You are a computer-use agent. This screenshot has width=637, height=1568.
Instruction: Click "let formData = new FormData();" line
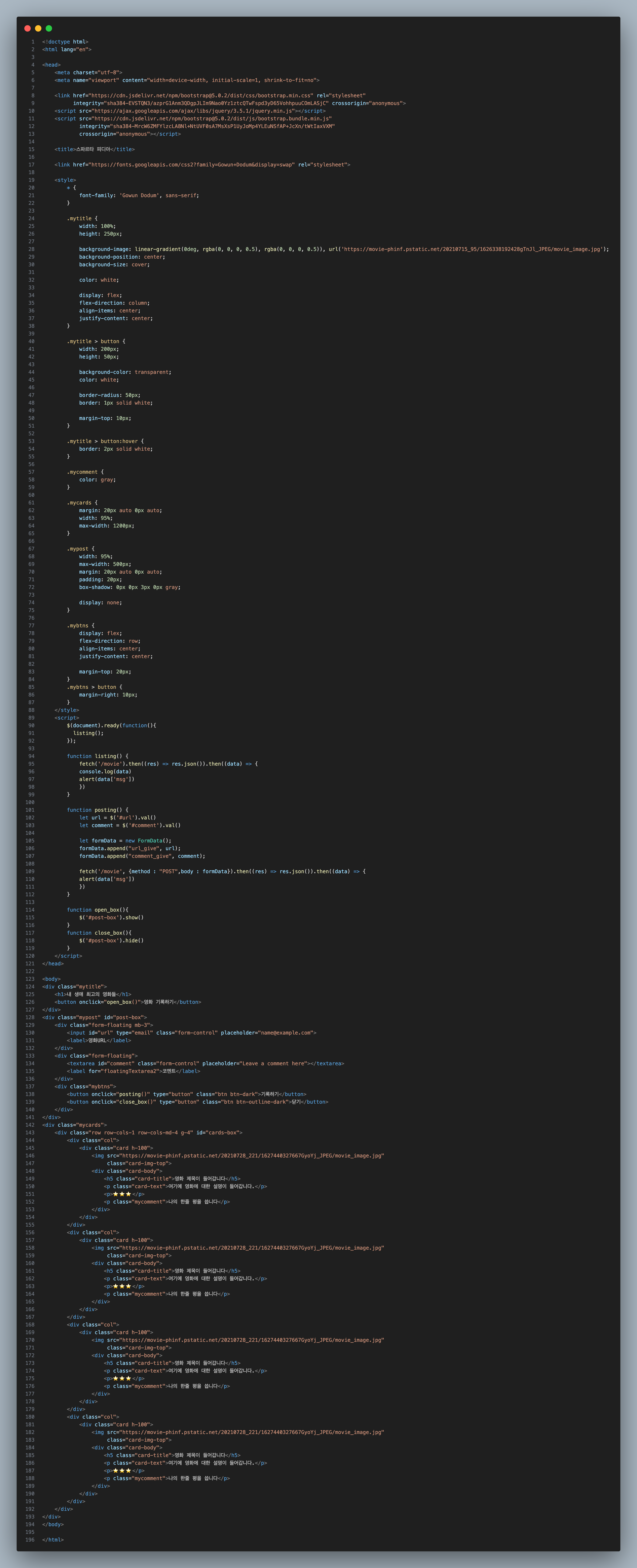[125, 841]
